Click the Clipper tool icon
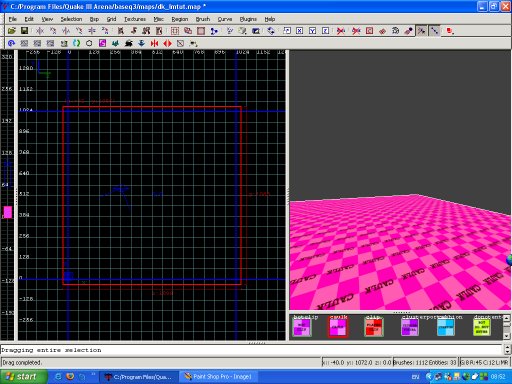The width and height of the screenshot is (512, 384). 214,31
